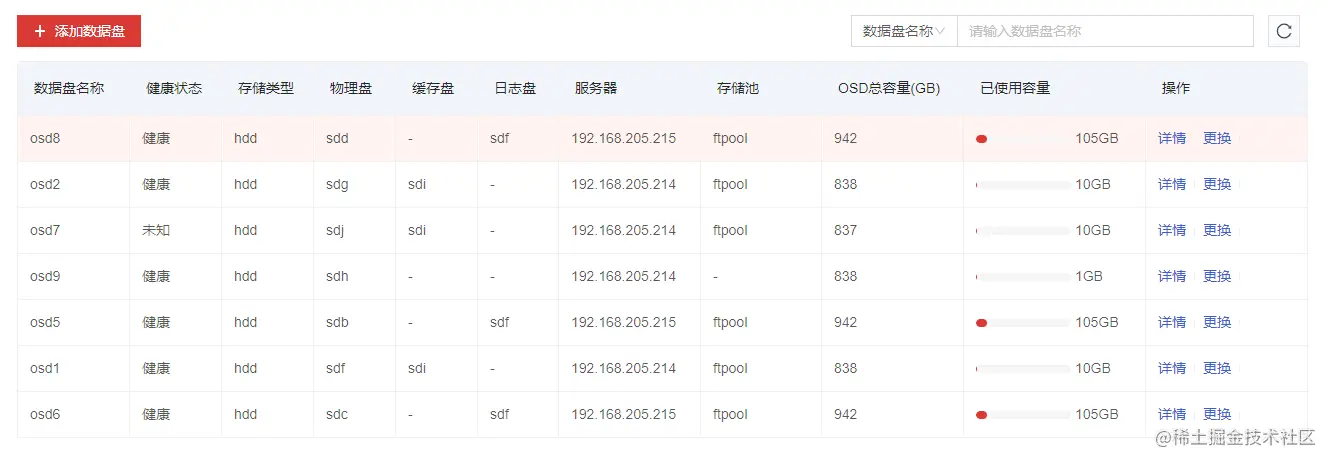Open the 数据盘名称 filter dropdown
The height and width of the screenshot is (463, 1331).
[904, 31]
